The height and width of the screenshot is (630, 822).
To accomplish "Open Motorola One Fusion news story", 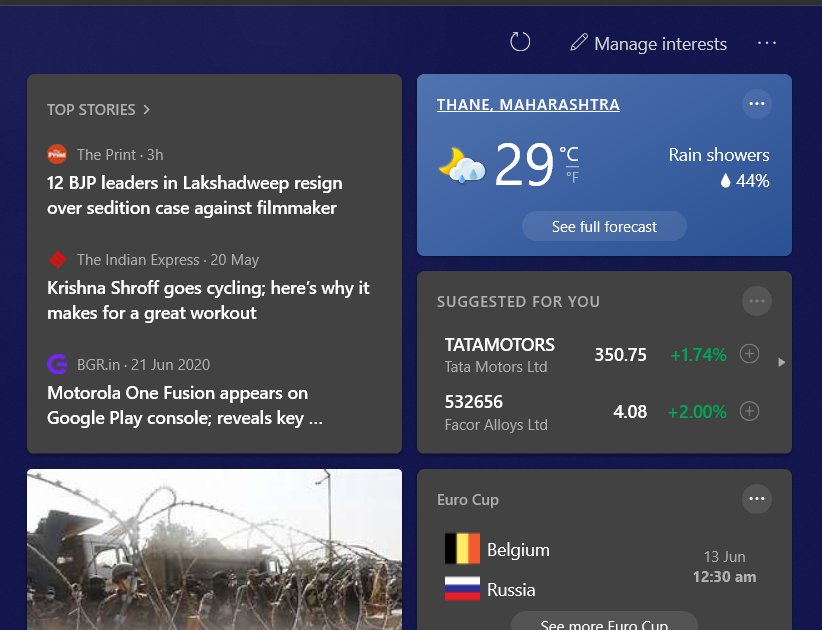I will tap(185, 405).
